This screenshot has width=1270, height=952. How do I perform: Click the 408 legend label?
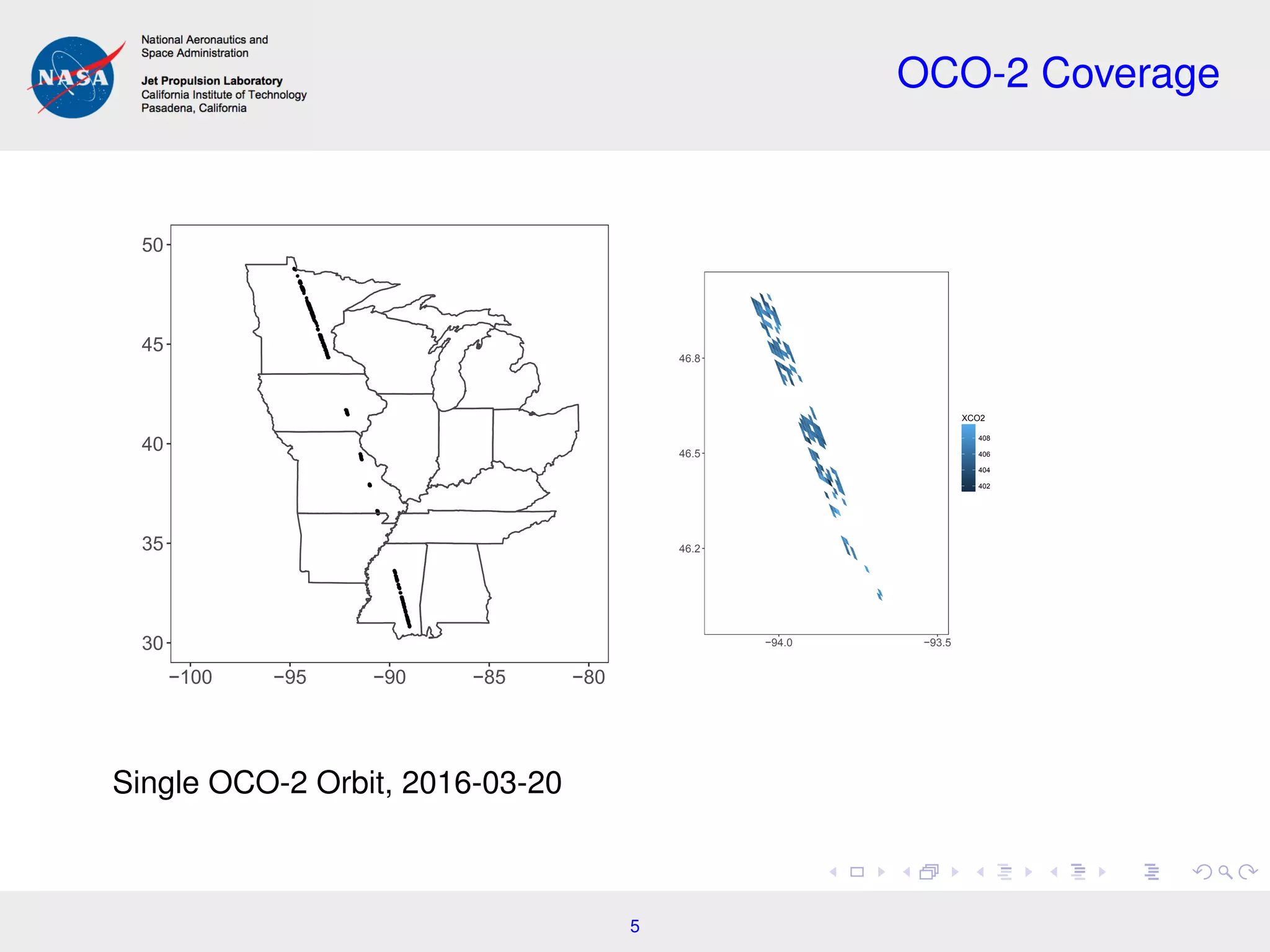pos(984,438)
